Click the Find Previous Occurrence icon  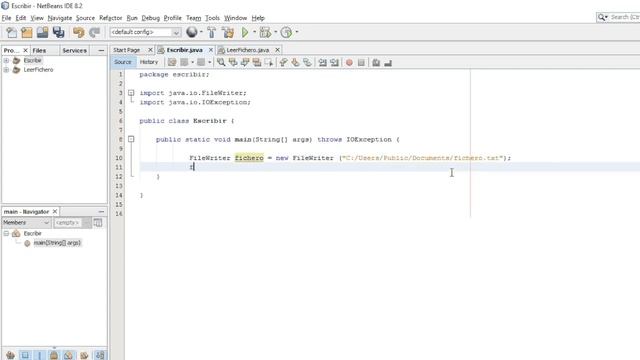coord(233,62)
